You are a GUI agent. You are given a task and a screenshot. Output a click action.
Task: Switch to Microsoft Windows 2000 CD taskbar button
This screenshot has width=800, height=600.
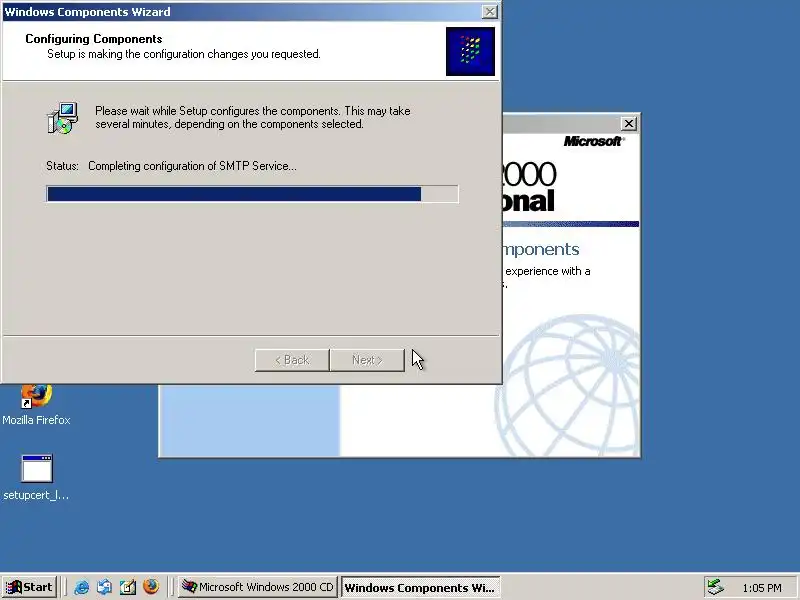[x=258, y=587]
